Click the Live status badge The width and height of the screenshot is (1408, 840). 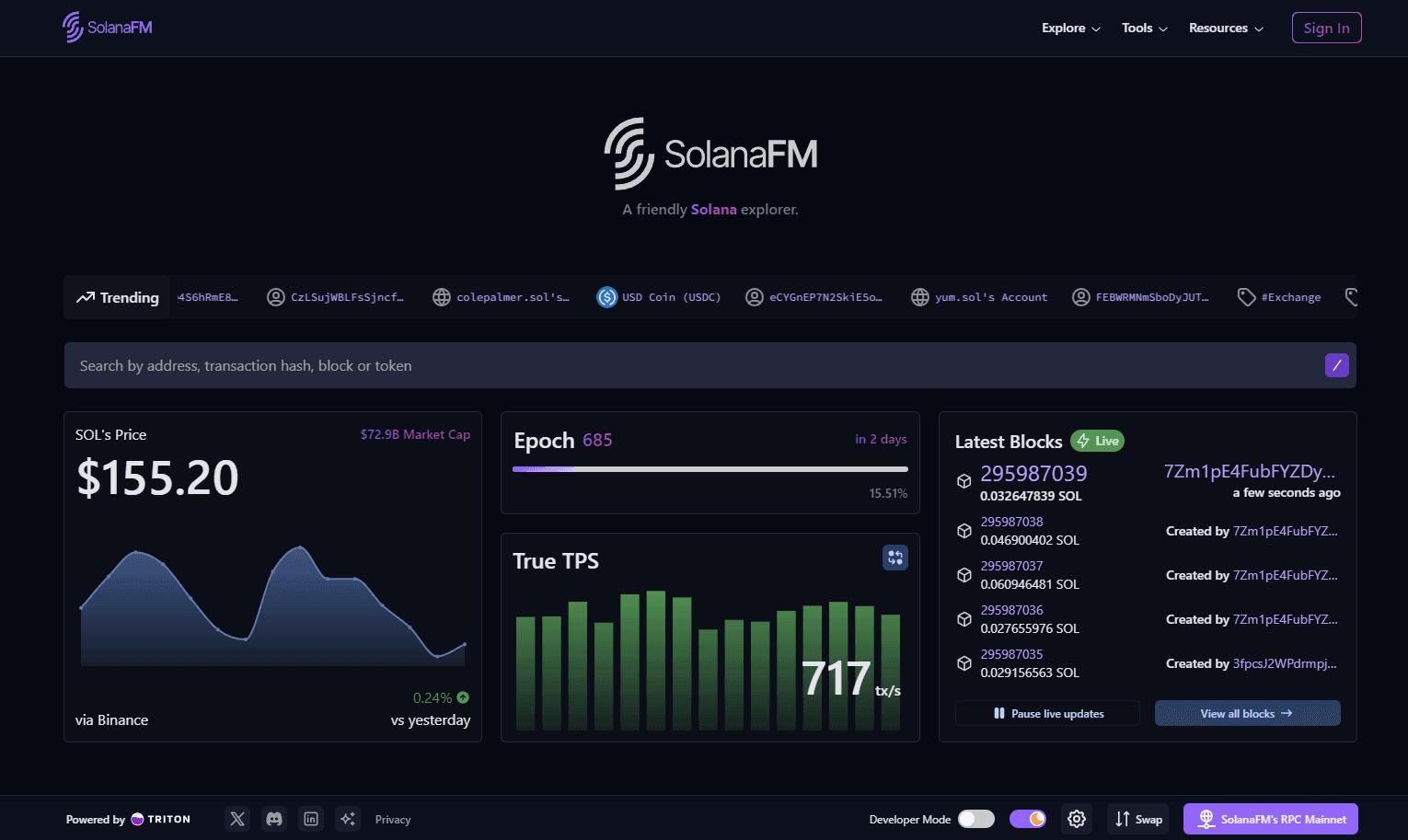pyautogui.click(x=1097, y=441)
